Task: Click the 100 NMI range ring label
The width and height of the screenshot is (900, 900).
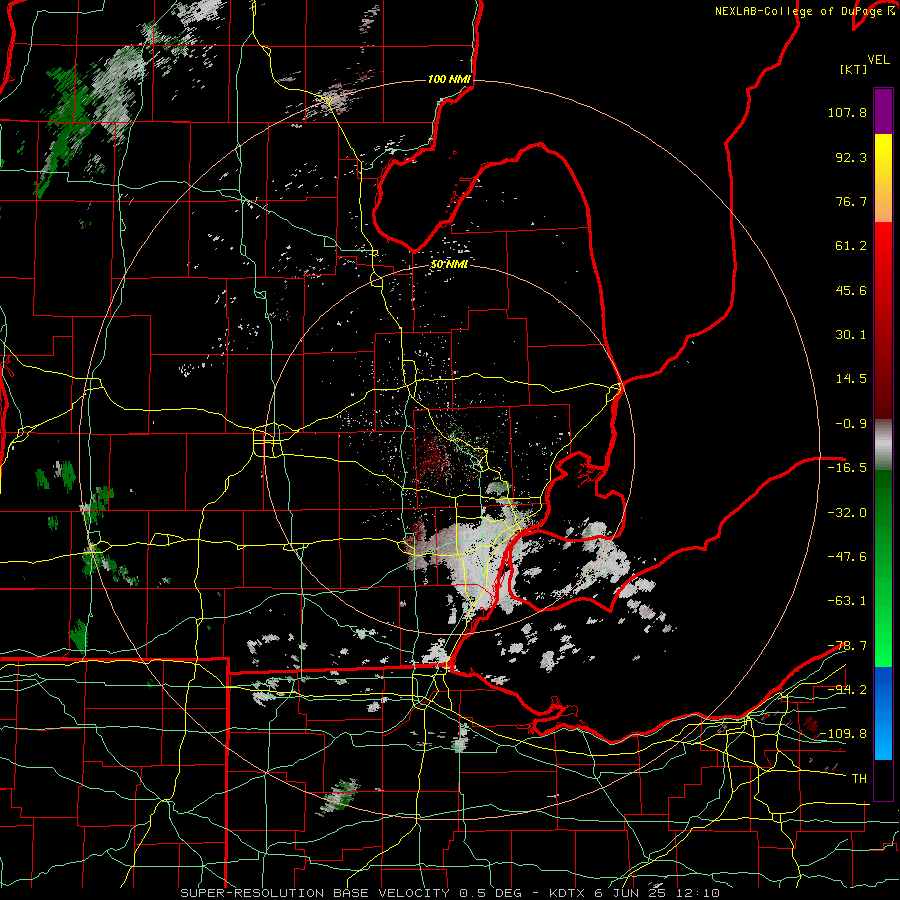Action: (x=449, y=79)
